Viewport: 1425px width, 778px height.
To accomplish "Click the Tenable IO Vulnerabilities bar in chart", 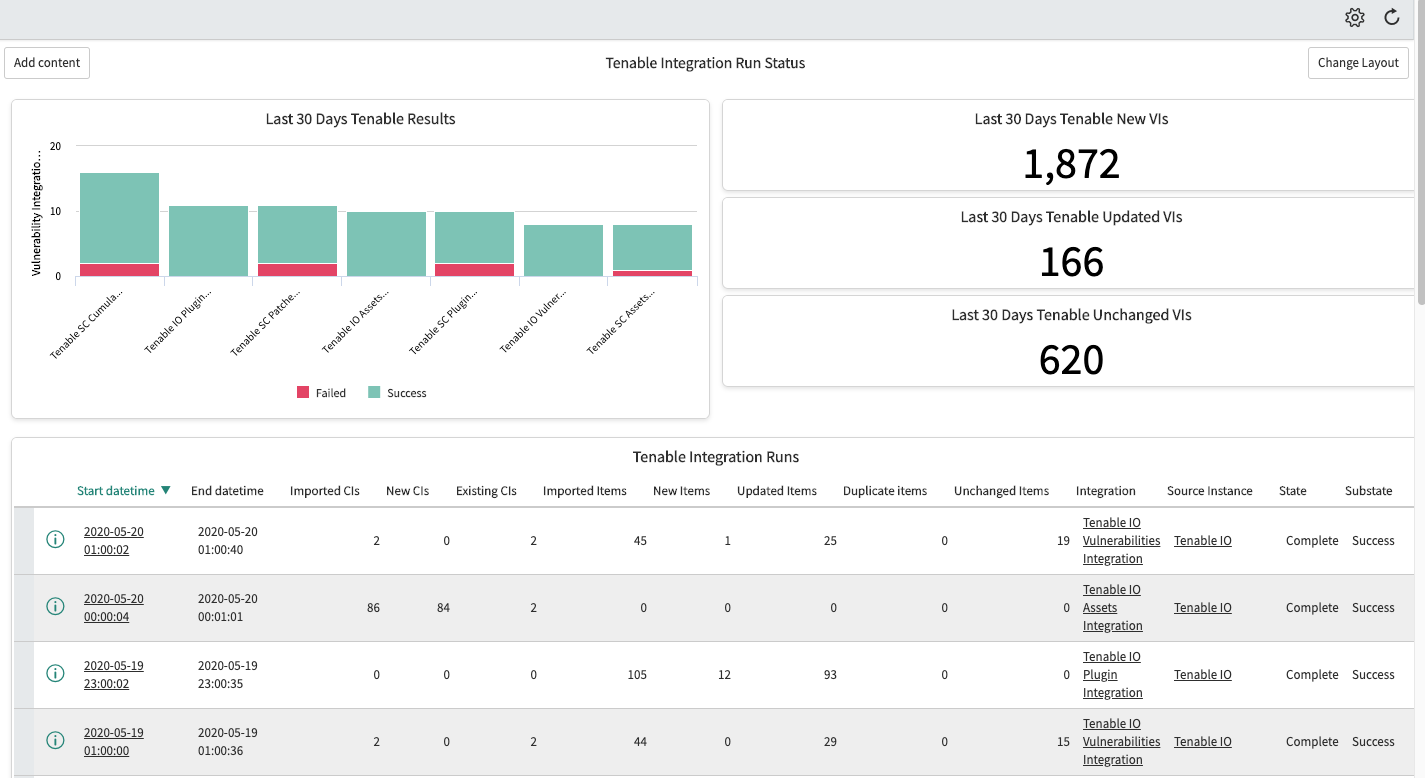I will coord(564,251).
